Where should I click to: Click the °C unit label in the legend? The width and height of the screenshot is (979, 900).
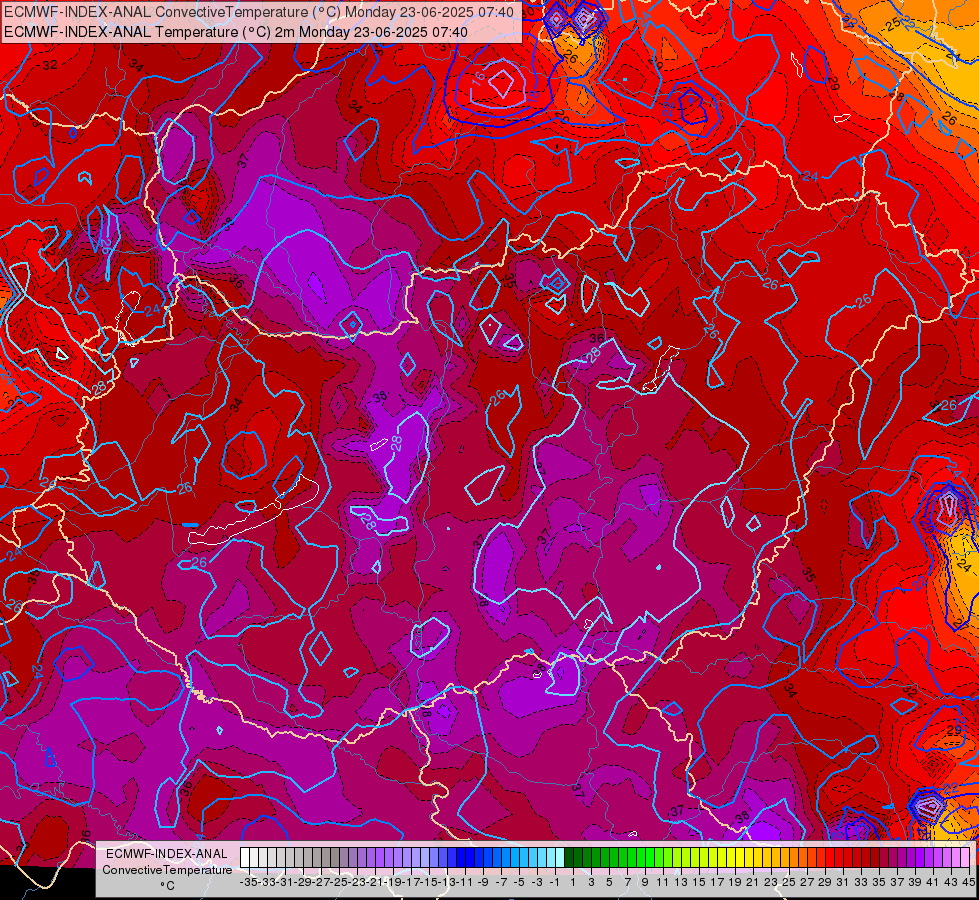(167, 886)
